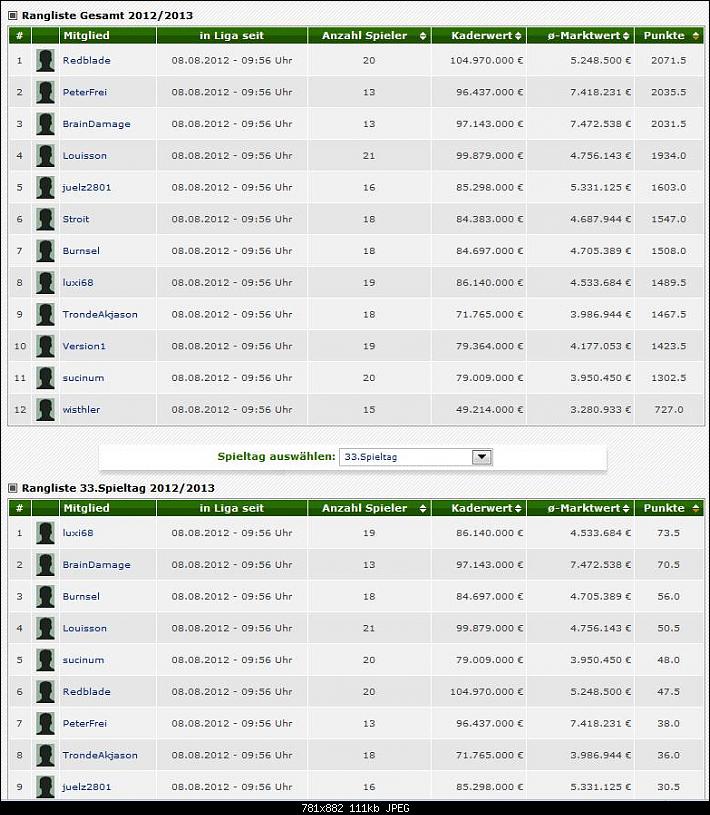
Task: Sort 33.Spieltag table by ø-Marktwert arrows
Action: click(x=627, y=508)
